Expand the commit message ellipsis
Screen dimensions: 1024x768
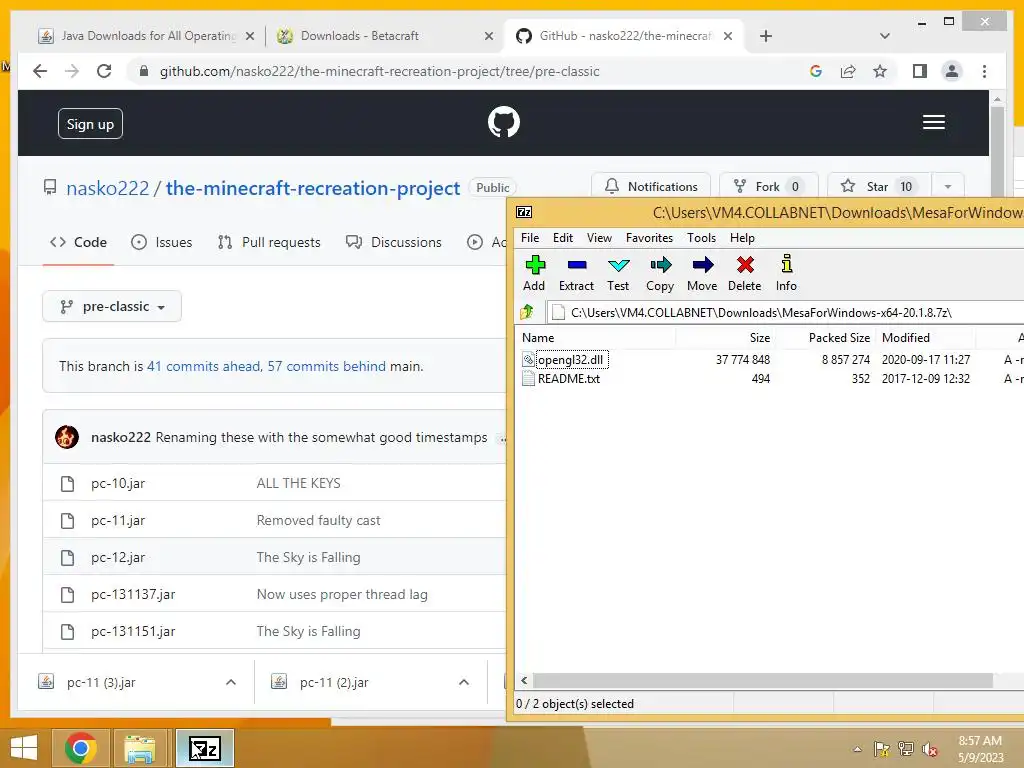point(502,439)
